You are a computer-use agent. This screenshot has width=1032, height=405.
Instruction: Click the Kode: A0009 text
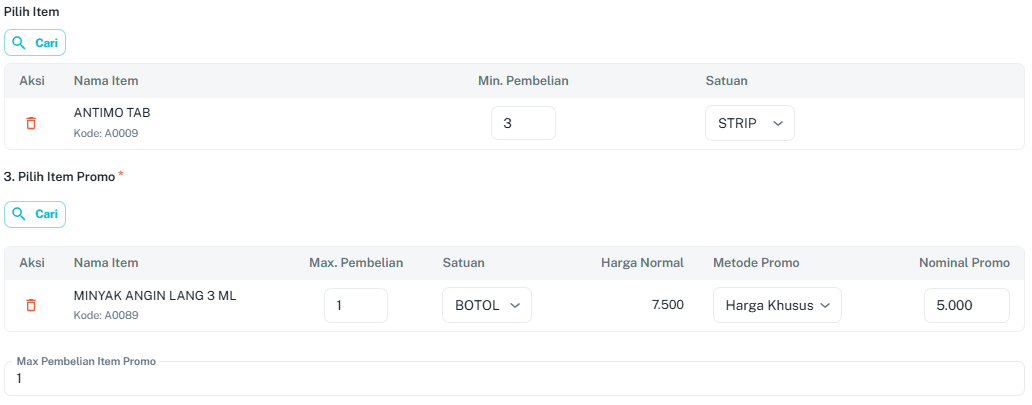pos(106,133)
